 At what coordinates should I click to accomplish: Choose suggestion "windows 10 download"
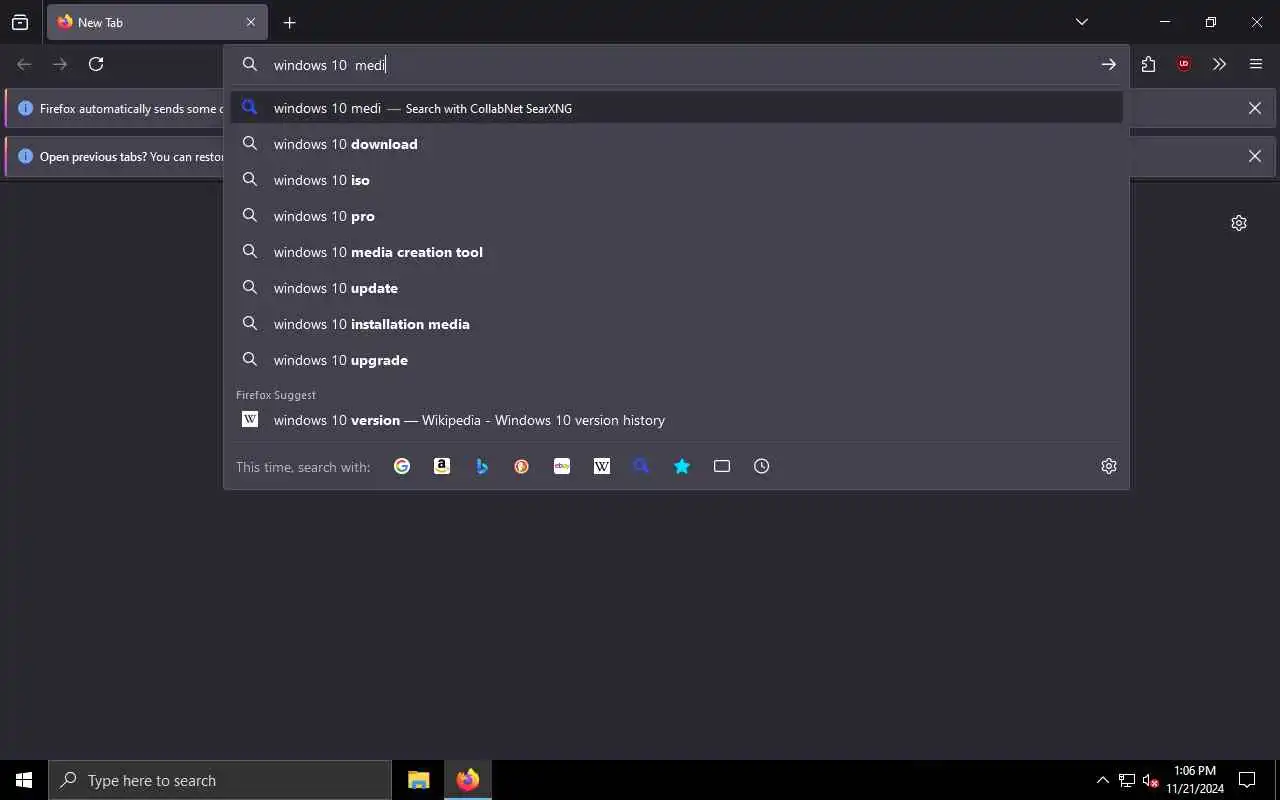676,144
